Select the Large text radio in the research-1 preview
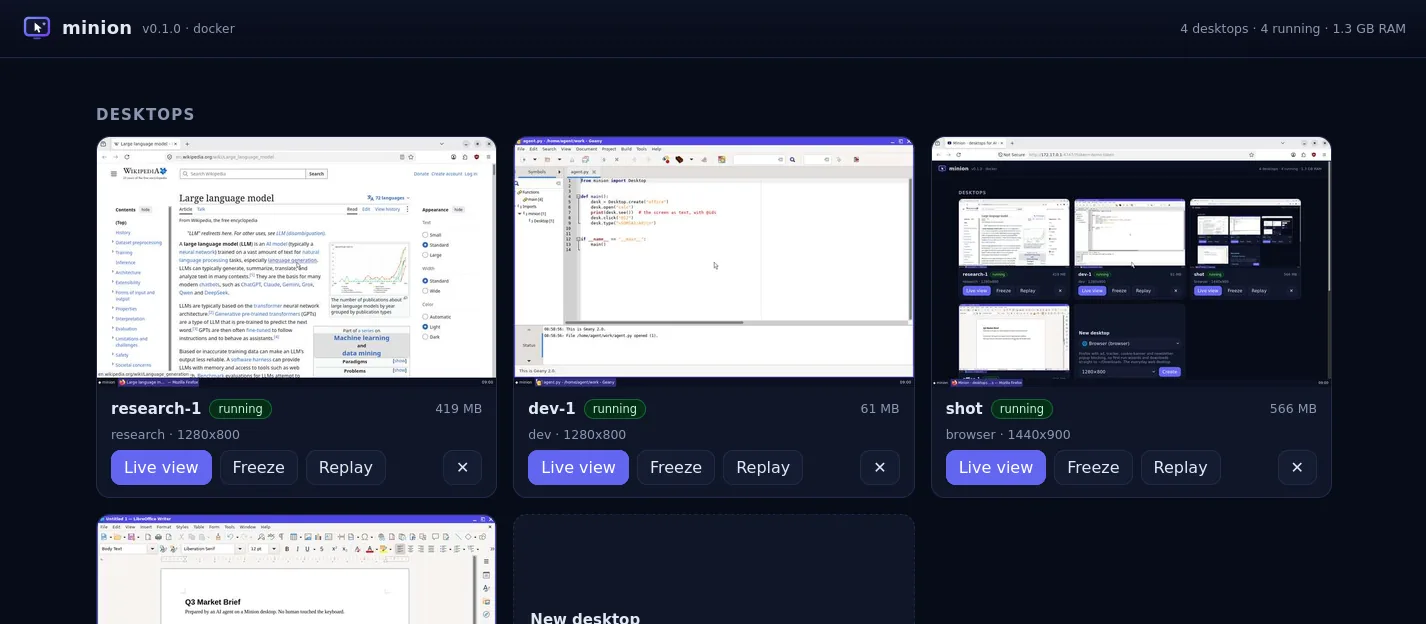 (x=425, y=255)
